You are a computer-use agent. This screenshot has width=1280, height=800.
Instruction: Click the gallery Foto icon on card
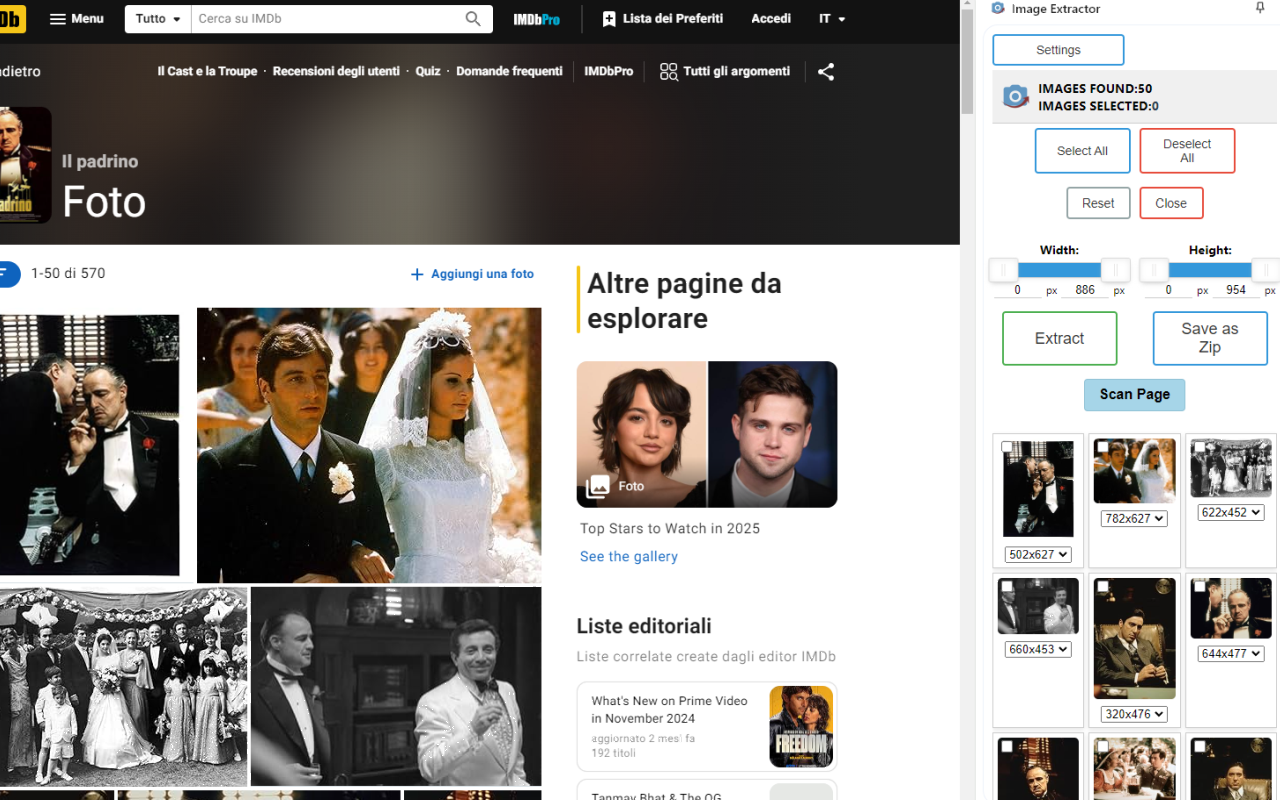[598, 486]
